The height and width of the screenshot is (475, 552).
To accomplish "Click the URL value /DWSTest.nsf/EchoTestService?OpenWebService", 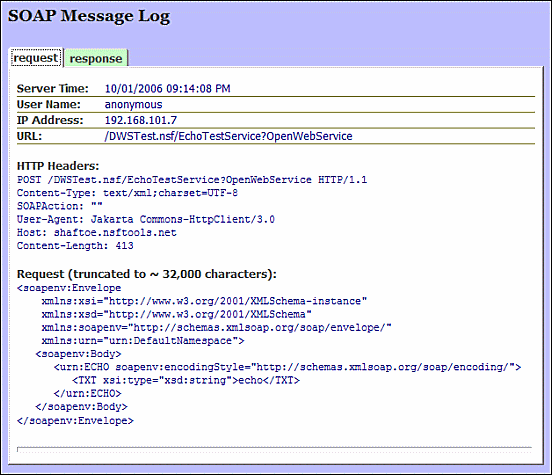I will click(228, 136).
